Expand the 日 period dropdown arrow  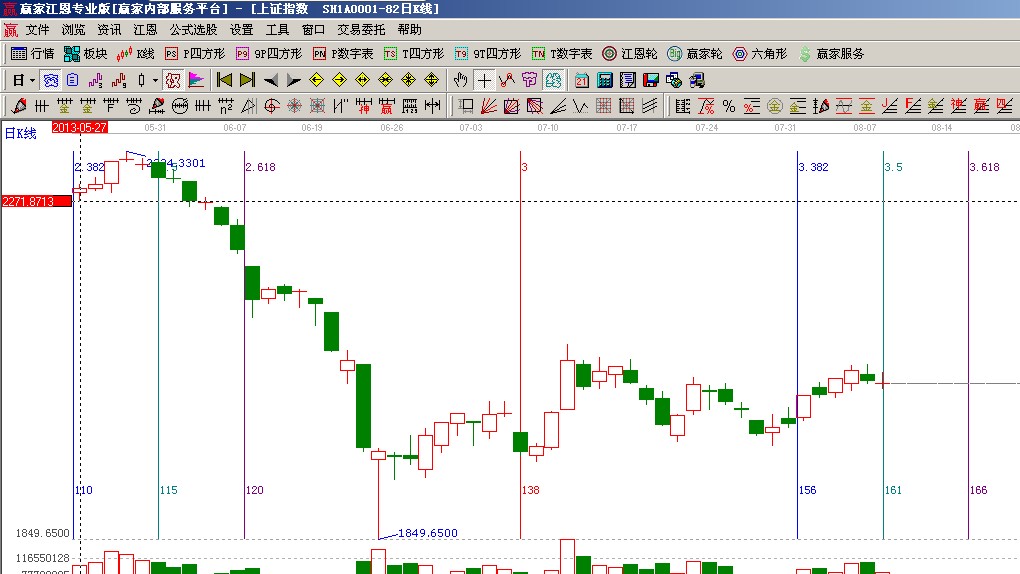33,80
